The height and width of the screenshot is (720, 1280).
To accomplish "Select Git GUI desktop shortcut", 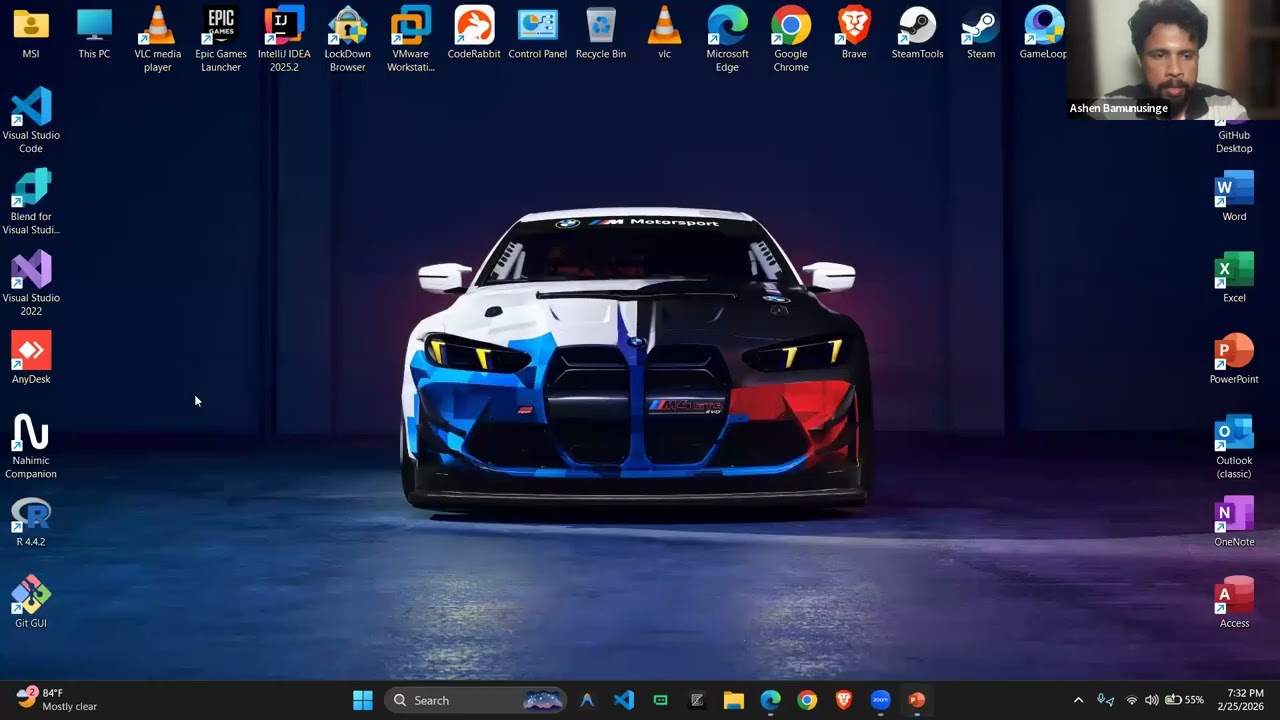I will pyautogui.click(x=31, y=603).
